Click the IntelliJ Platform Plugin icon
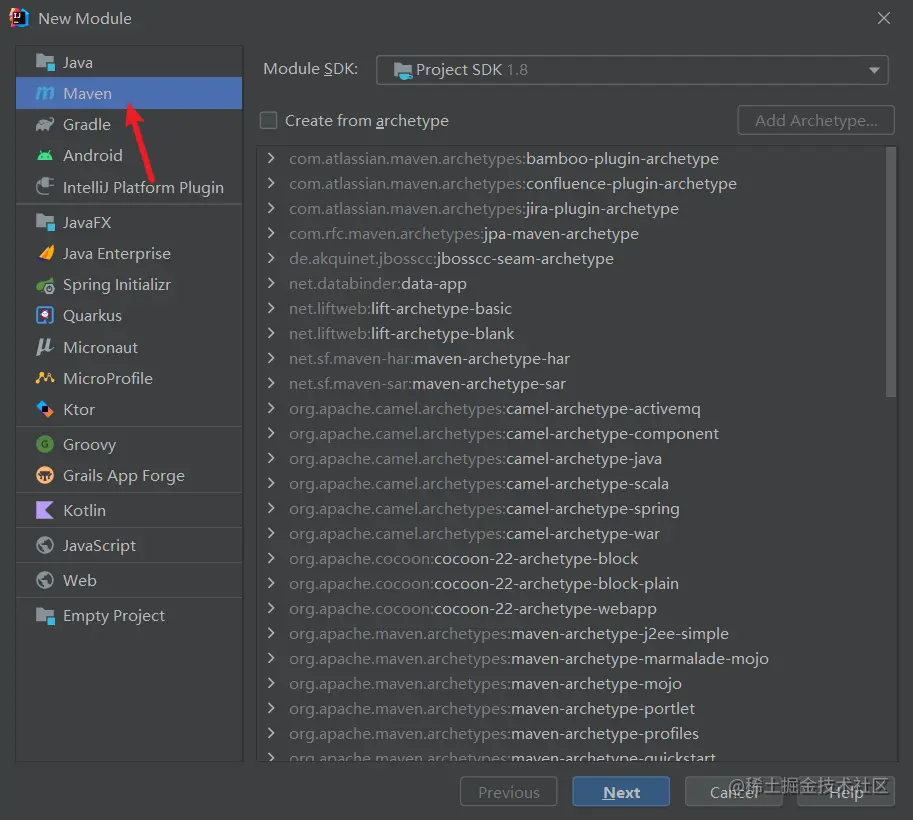 coord(45,186)
